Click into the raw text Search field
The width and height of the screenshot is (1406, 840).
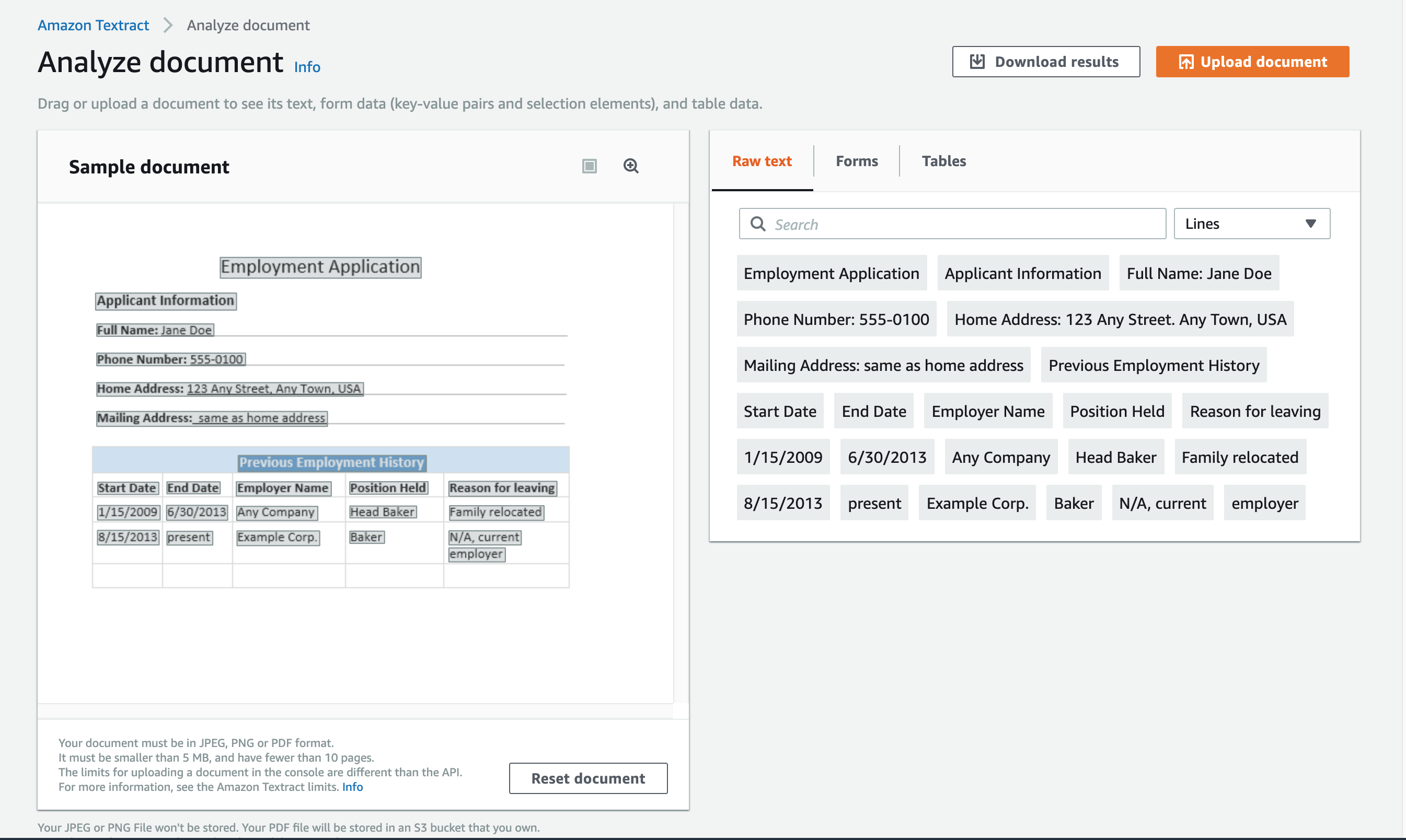(x=963, y=224)
